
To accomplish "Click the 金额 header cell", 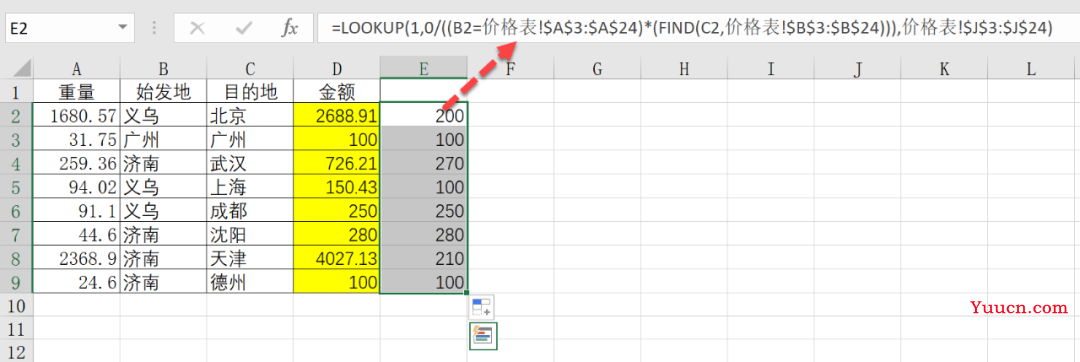I will coord(337,92).
